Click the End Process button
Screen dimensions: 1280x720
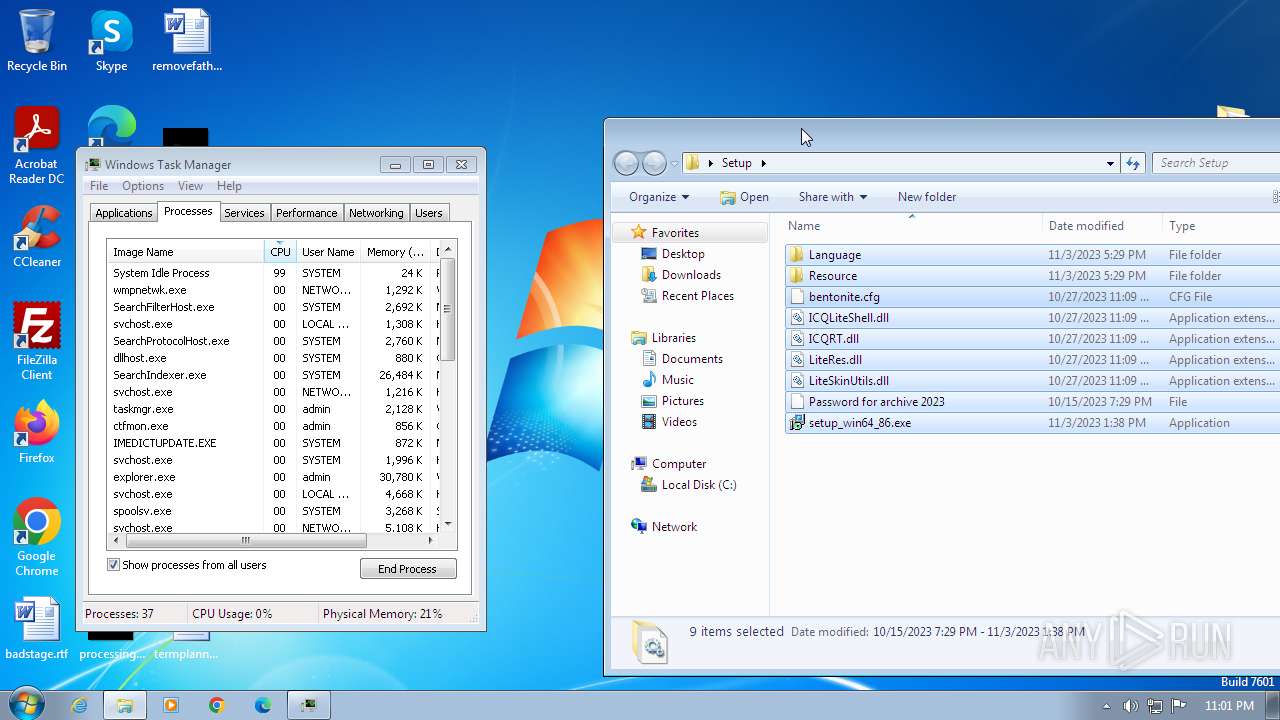pyautogui.click(x=408, y=569)
